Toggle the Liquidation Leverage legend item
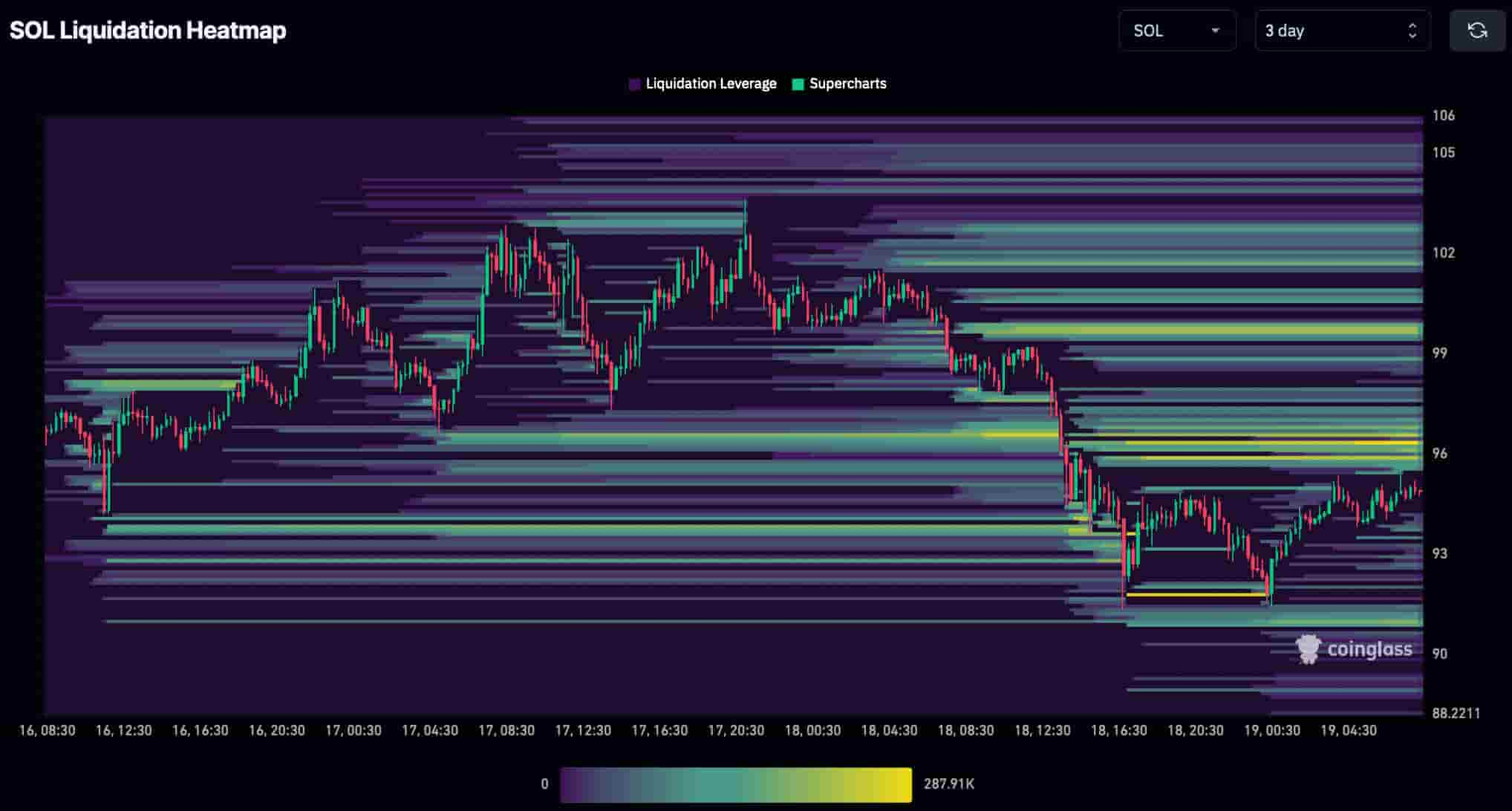1512x811 pixels. [703, 84]
